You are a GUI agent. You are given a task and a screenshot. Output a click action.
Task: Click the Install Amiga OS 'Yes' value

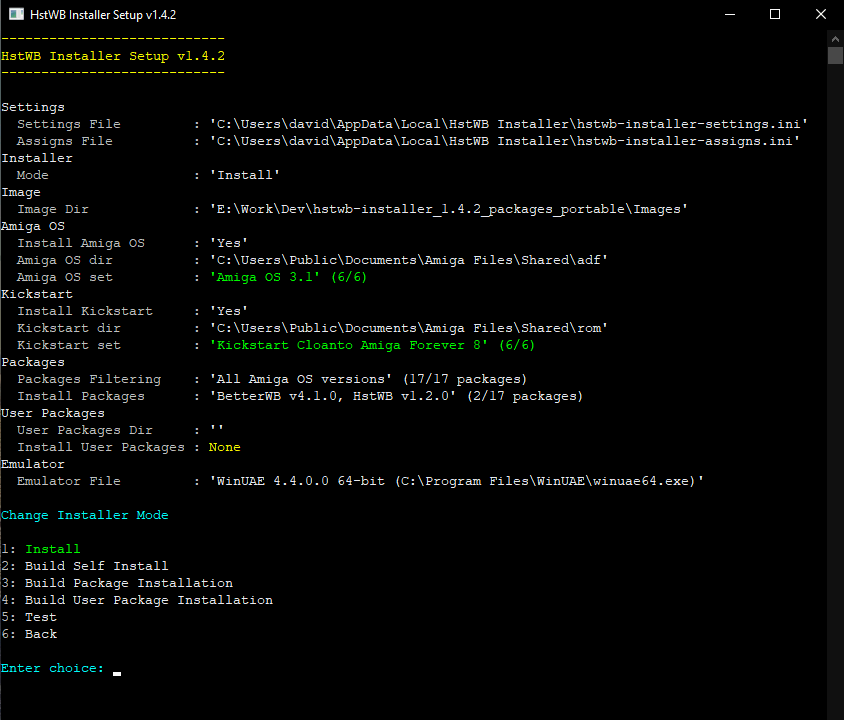(x=229, y=243)
